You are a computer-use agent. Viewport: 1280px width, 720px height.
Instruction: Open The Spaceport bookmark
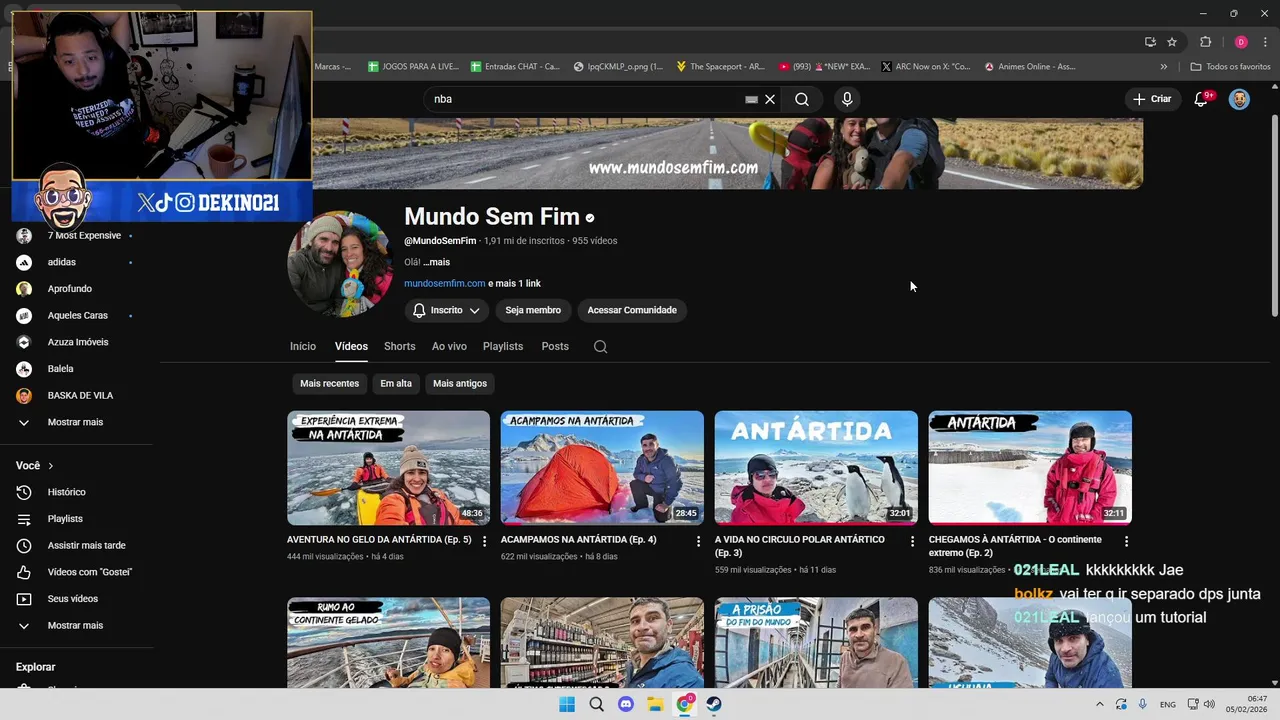pos(720,67)
